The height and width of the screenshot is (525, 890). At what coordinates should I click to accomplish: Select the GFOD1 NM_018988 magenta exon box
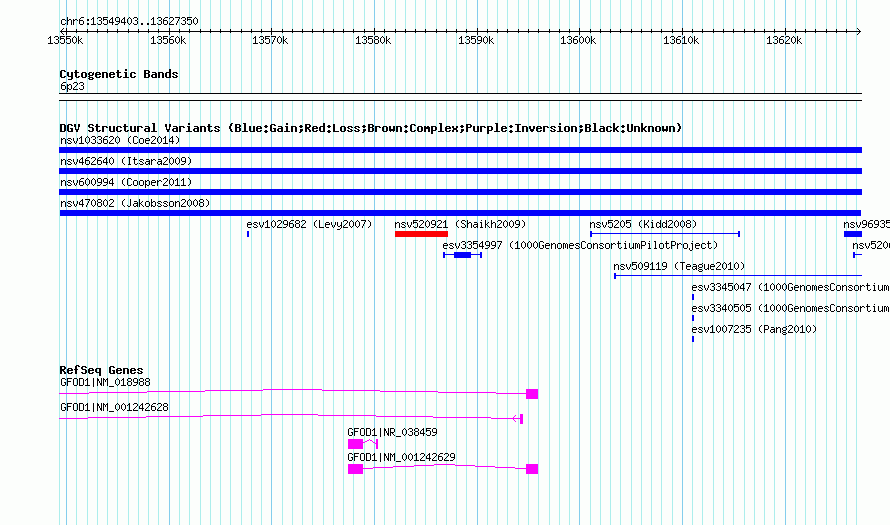(x=532, y=394)
